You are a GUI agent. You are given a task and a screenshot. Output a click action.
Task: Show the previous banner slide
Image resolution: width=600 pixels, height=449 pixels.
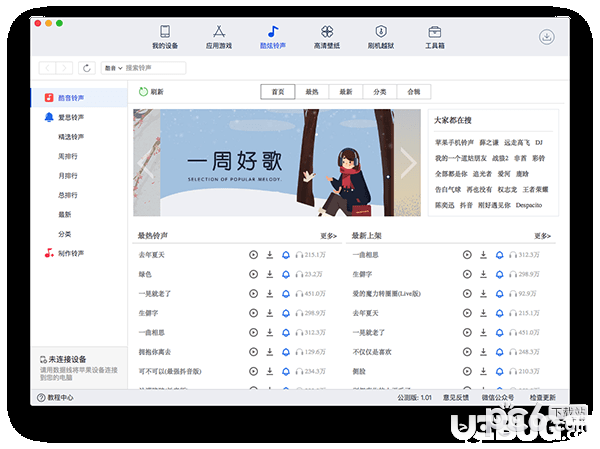tap(146, 163)
